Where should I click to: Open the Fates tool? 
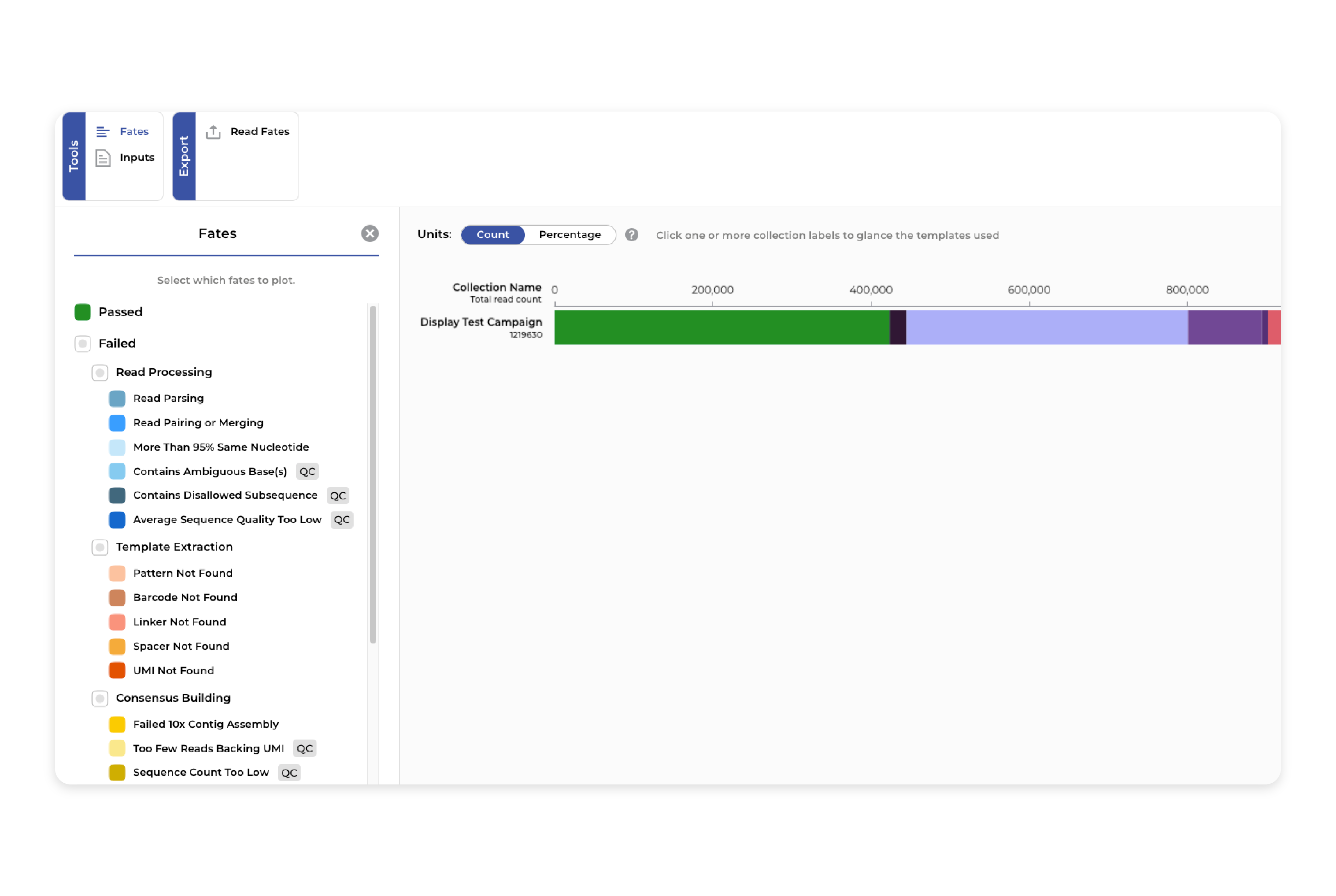pos(122,131)
